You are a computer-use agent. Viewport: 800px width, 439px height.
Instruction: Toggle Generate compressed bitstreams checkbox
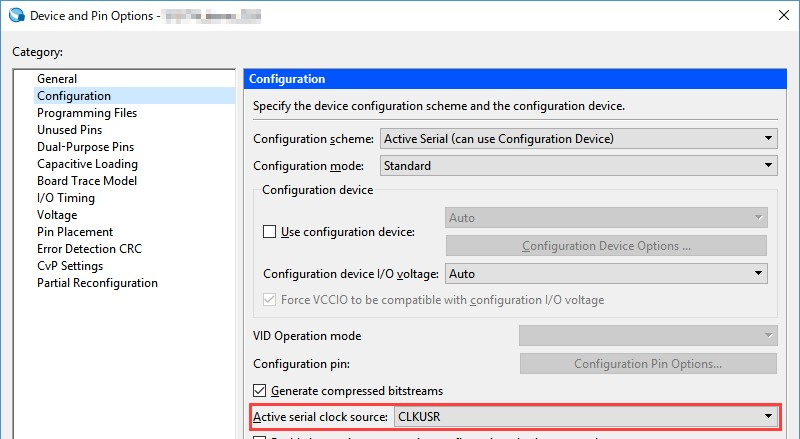click(x=260, y=390)
